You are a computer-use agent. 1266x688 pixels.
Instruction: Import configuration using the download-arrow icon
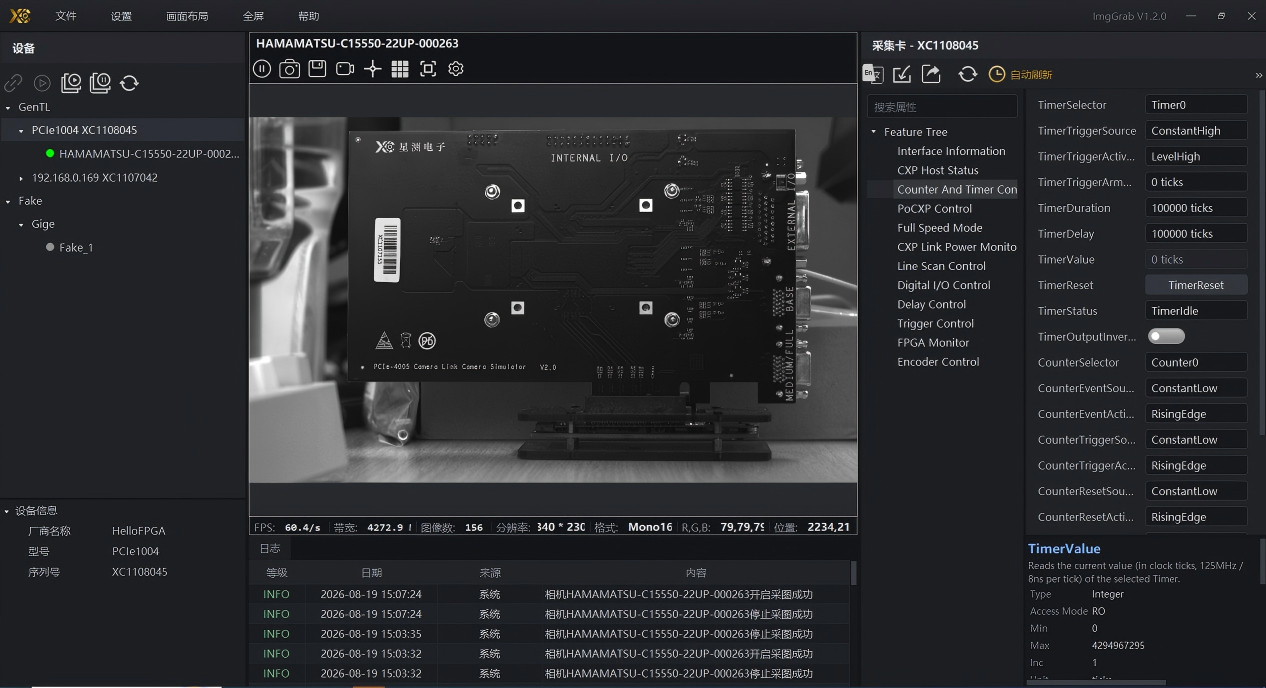point(902,74)
